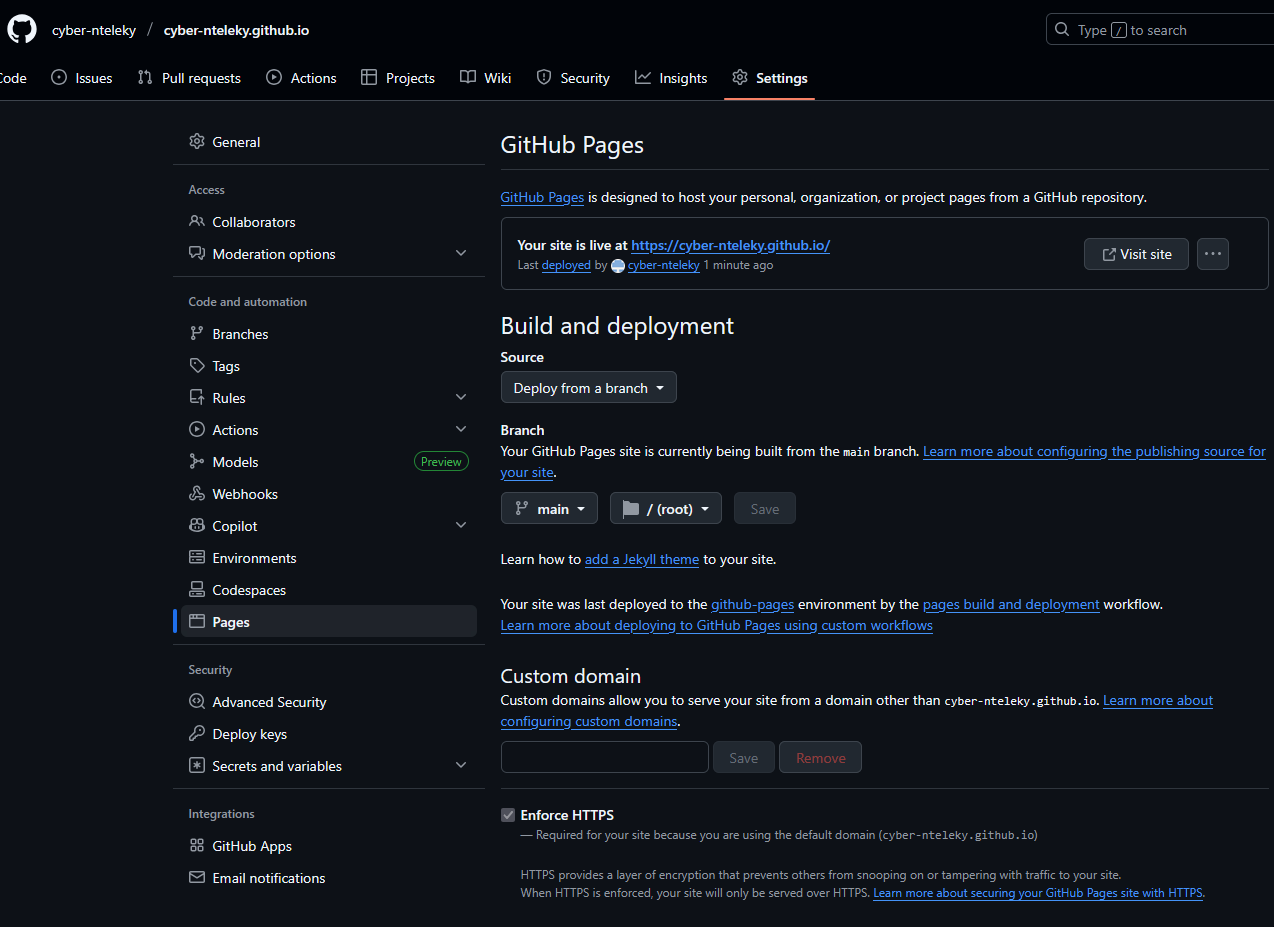1274x927 pixels.
Task: Expand the Copilot section chevron
Action: click(461, 526)
